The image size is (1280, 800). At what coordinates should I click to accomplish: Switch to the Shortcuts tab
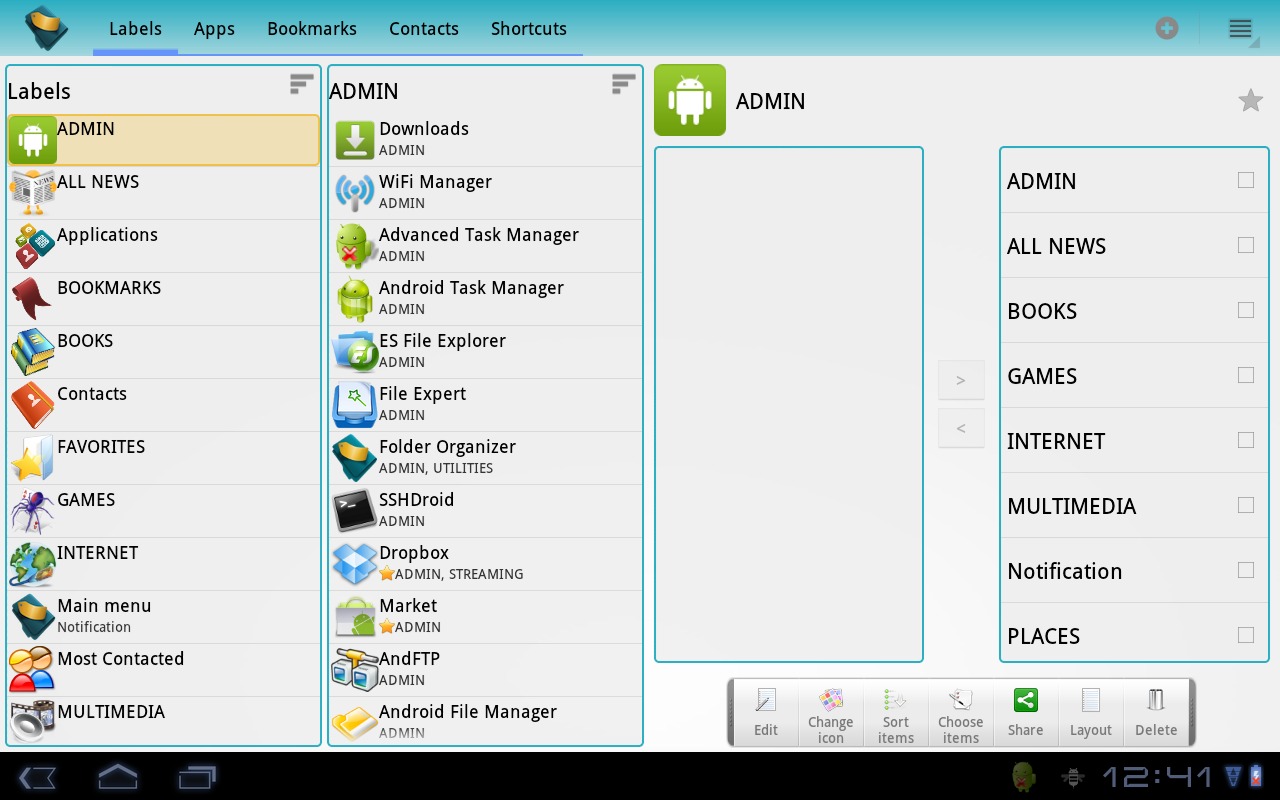pyautogui.click(x=529, y=29)
